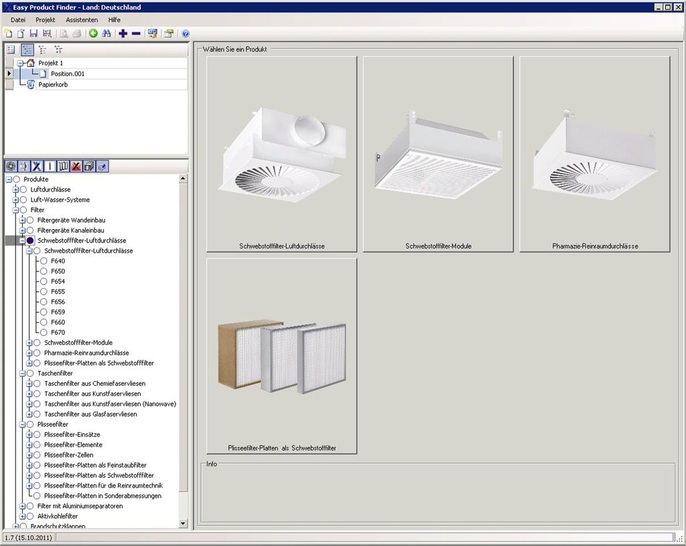Open the Assistenten menu
This screenshot has width=686, height=546.
tap(81, 19)
